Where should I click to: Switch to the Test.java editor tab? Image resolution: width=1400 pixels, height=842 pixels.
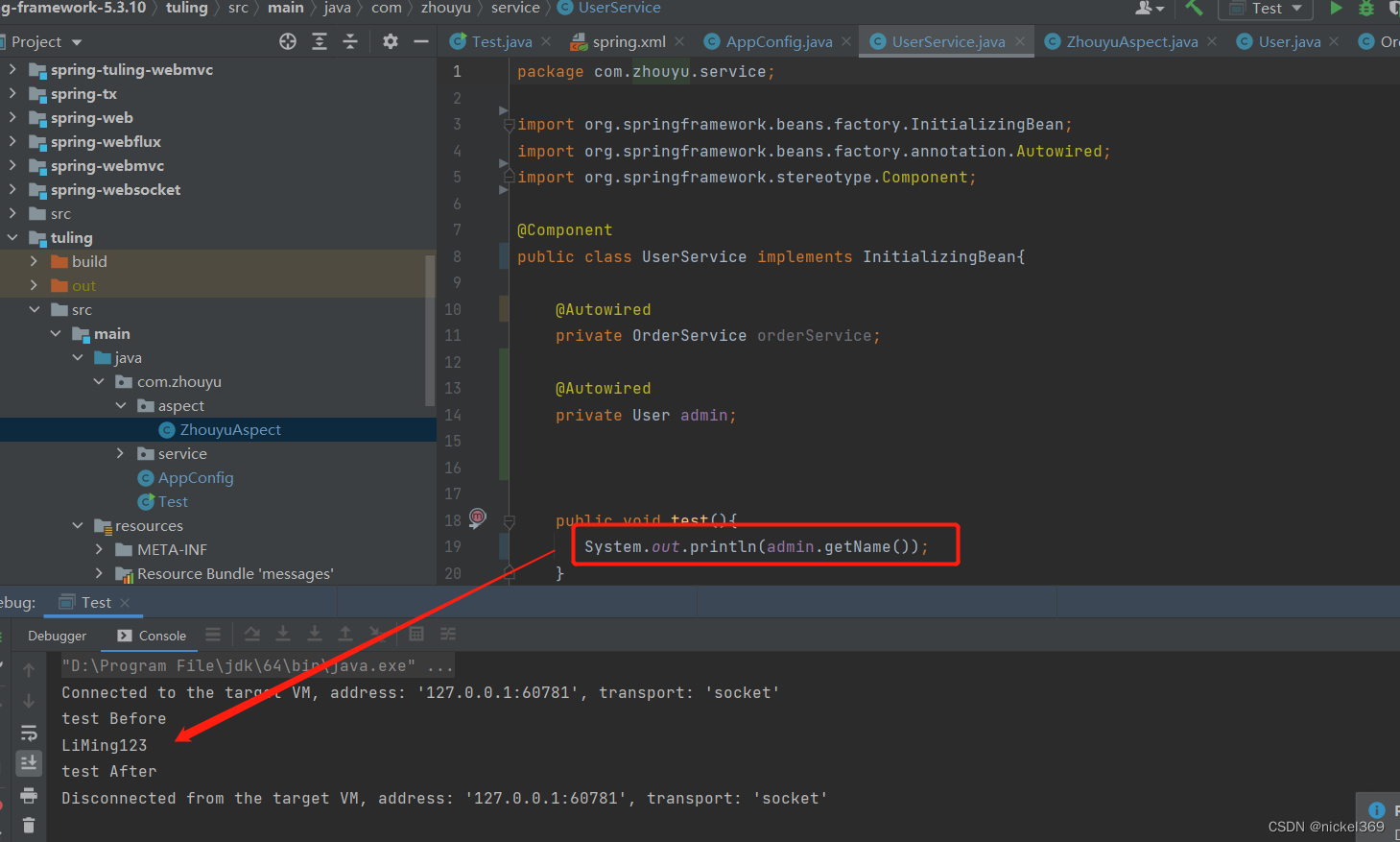(x=501, y=41)
